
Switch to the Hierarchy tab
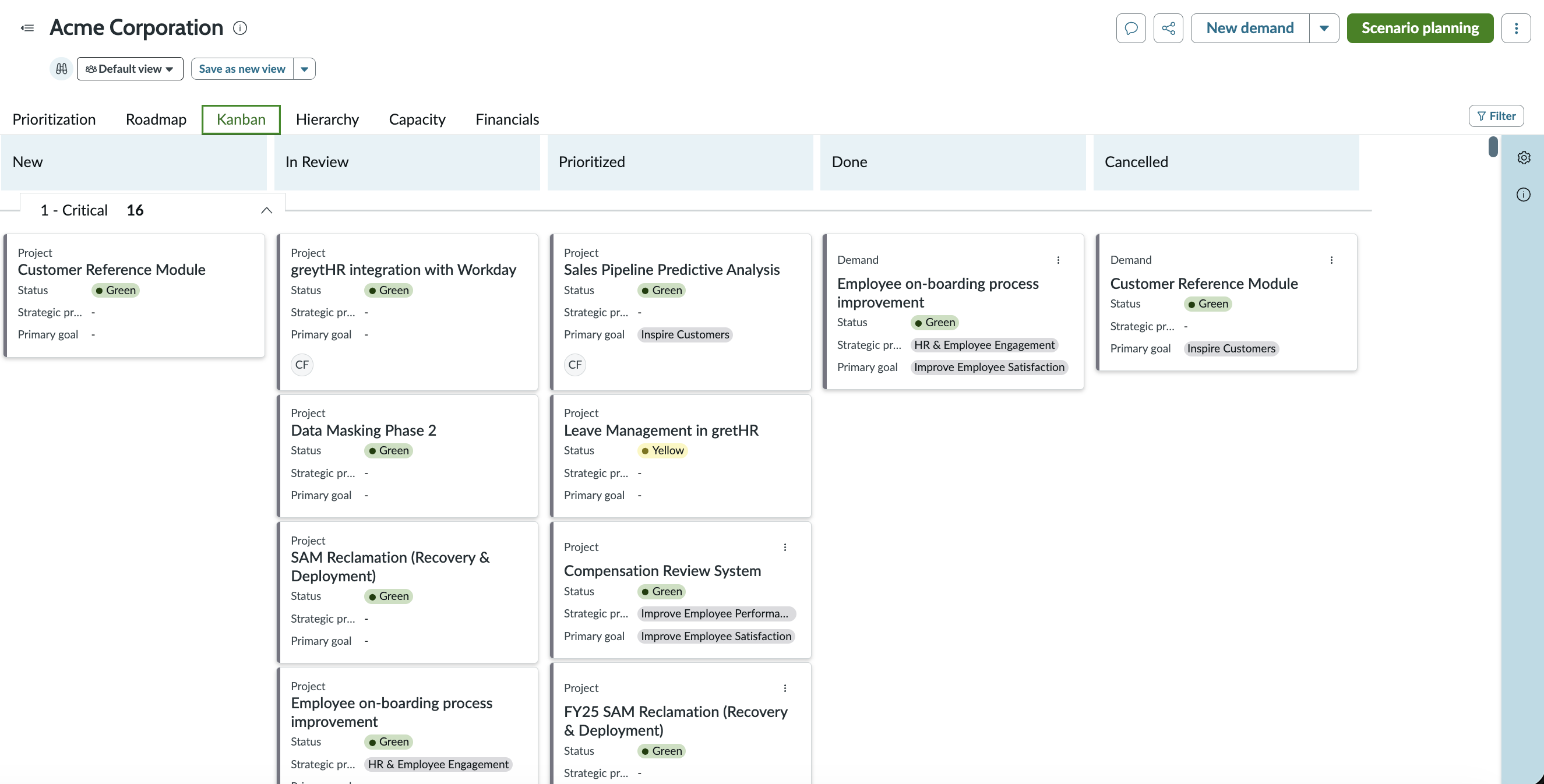click(x=327, y=119)
